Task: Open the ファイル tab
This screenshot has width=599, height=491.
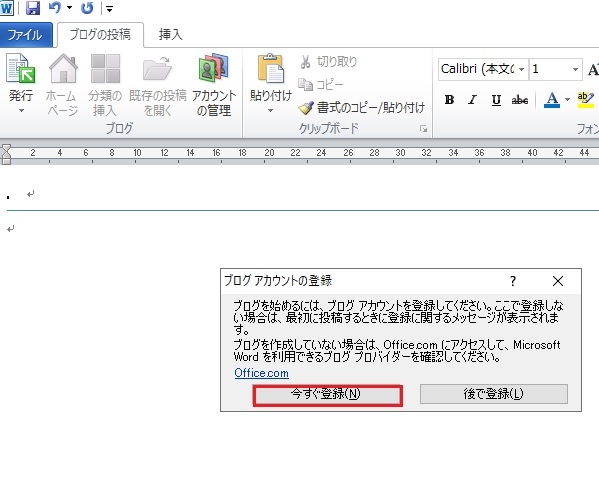Action: (25, 35)
